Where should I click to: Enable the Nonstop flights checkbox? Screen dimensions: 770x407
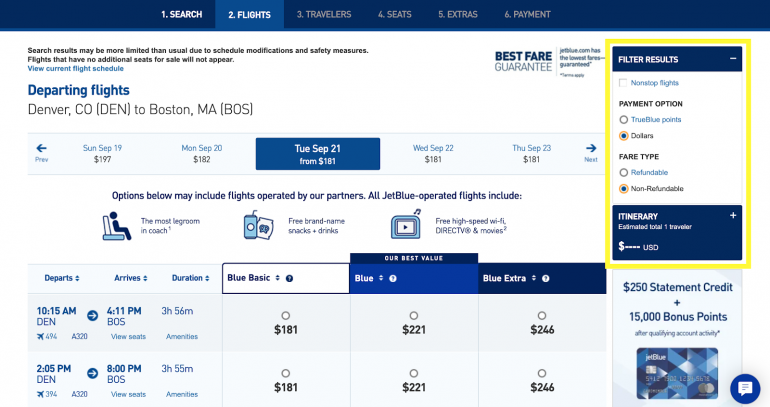point(624,83)
